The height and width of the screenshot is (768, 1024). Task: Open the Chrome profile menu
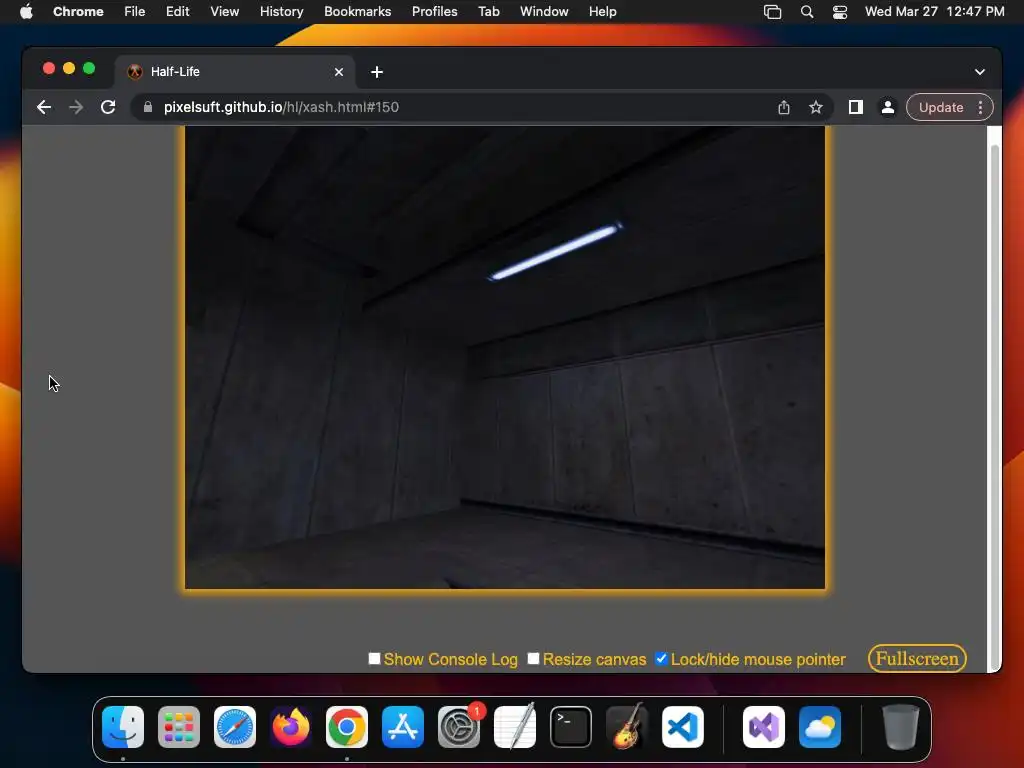pos(888,107)
